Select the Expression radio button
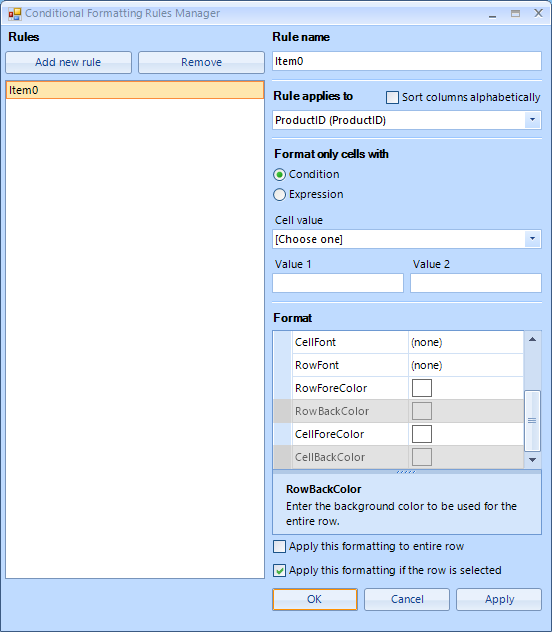 [279, 195]
